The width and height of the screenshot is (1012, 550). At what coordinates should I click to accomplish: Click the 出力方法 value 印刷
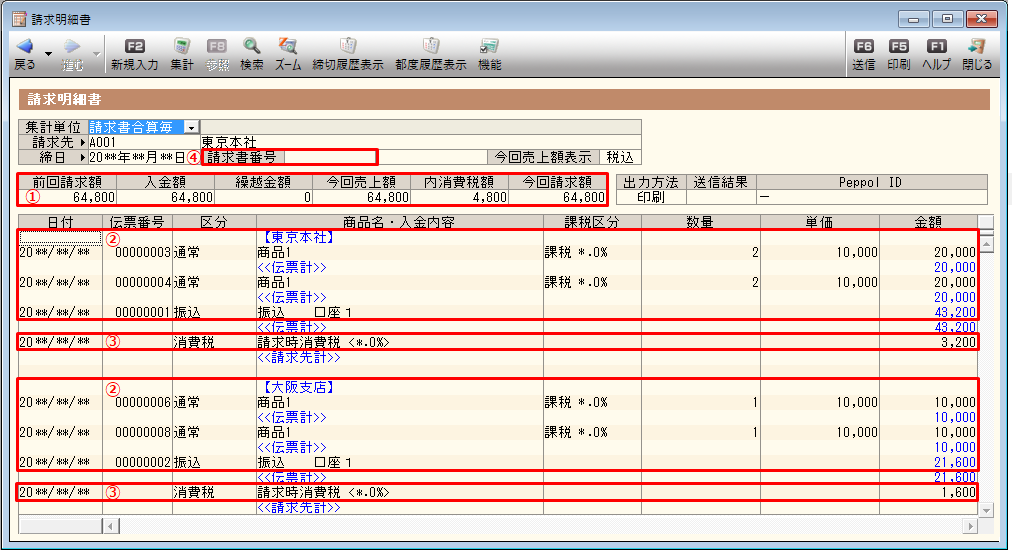[x=651, y=198]
